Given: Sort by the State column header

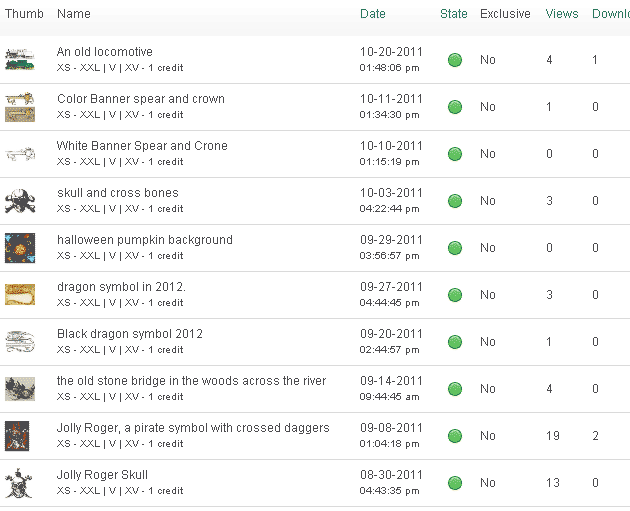Looking at the screenshot, I should coord(454,14).
